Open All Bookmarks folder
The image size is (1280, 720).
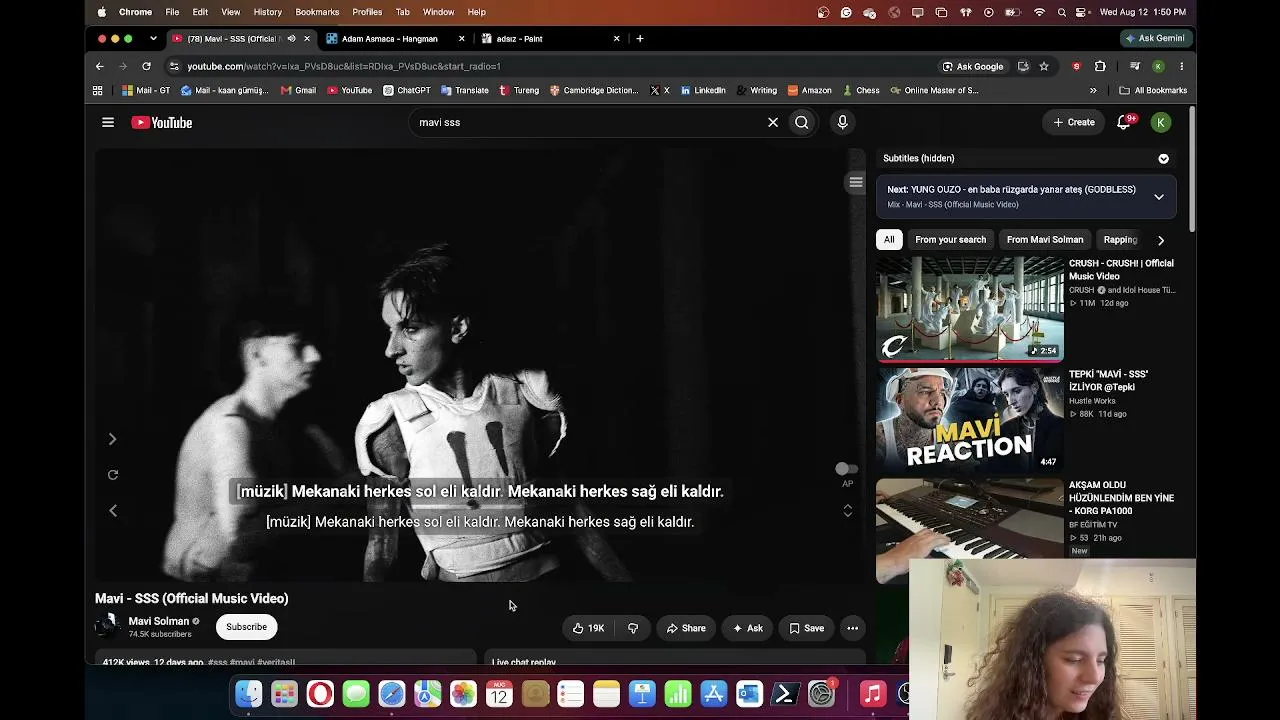point(1153,90)
